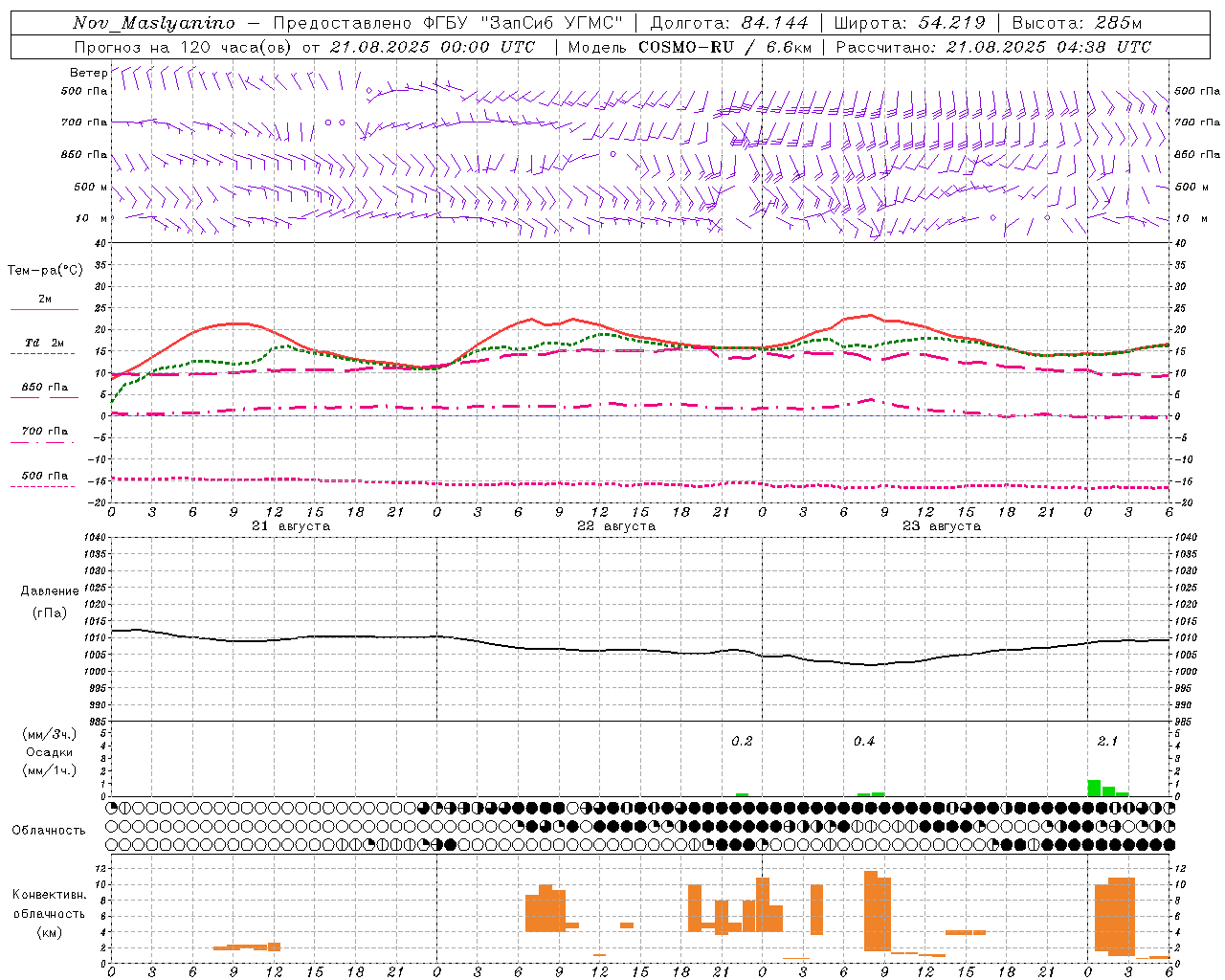This screenshot has height=980, width=1225.
Task: Select right-side "850 гПа" wind level label
Action: (1197, 154)
